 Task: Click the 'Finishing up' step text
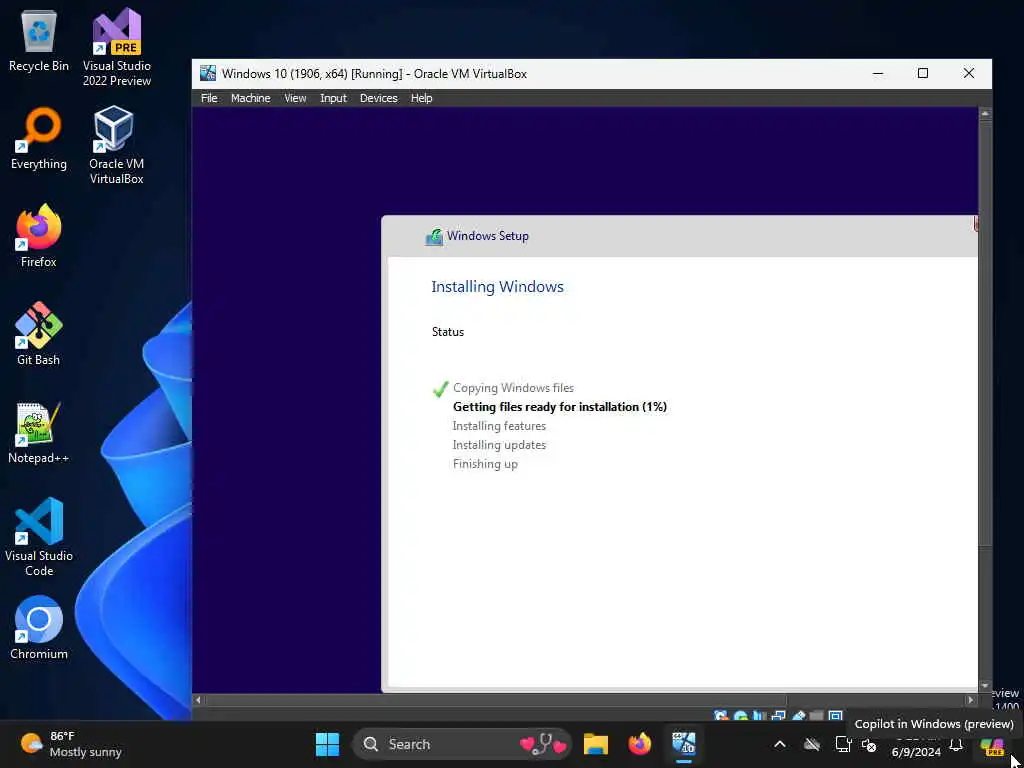[x=485, y=464]
